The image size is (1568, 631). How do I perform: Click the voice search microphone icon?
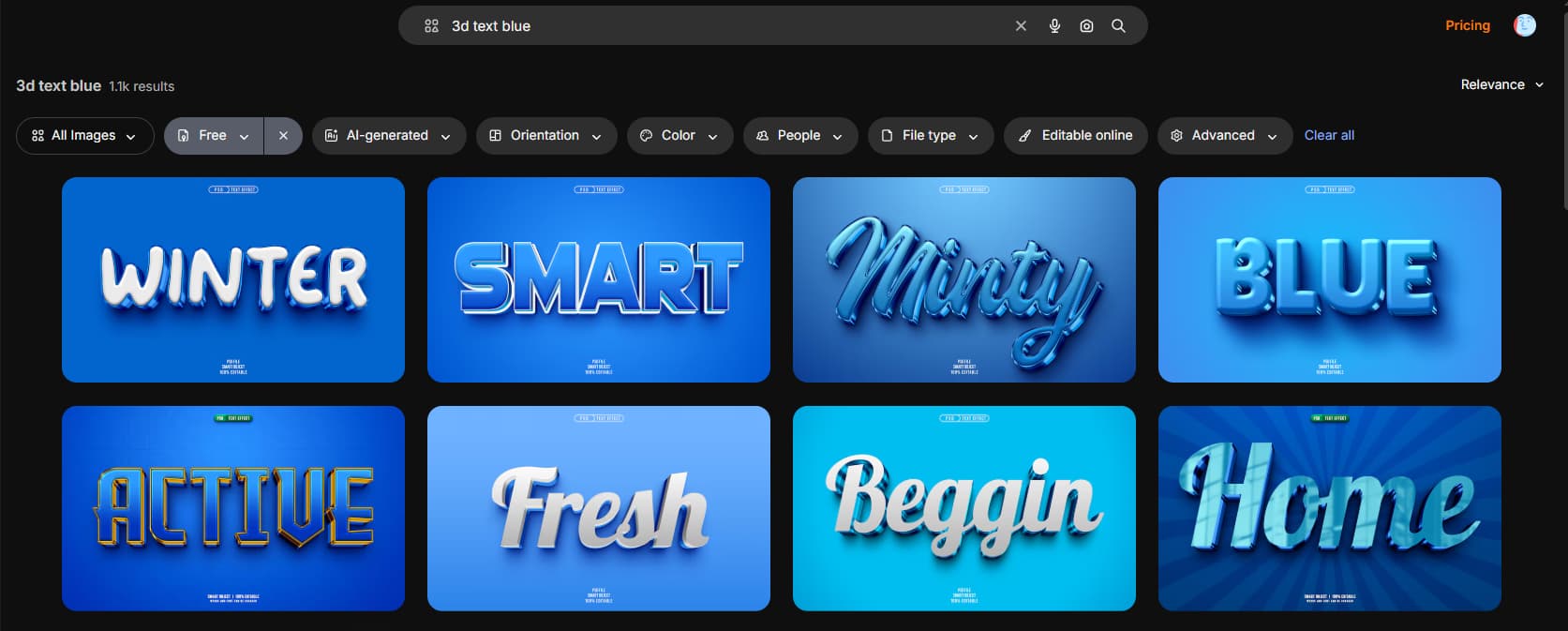pyautogui.click(x=1054, y=26)
